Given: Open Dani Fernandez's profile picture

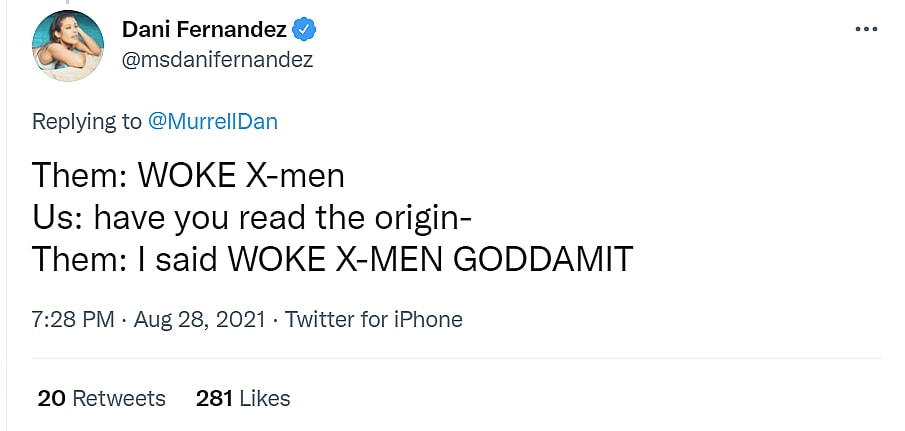Looking at the screenshot, I should 68,45.
